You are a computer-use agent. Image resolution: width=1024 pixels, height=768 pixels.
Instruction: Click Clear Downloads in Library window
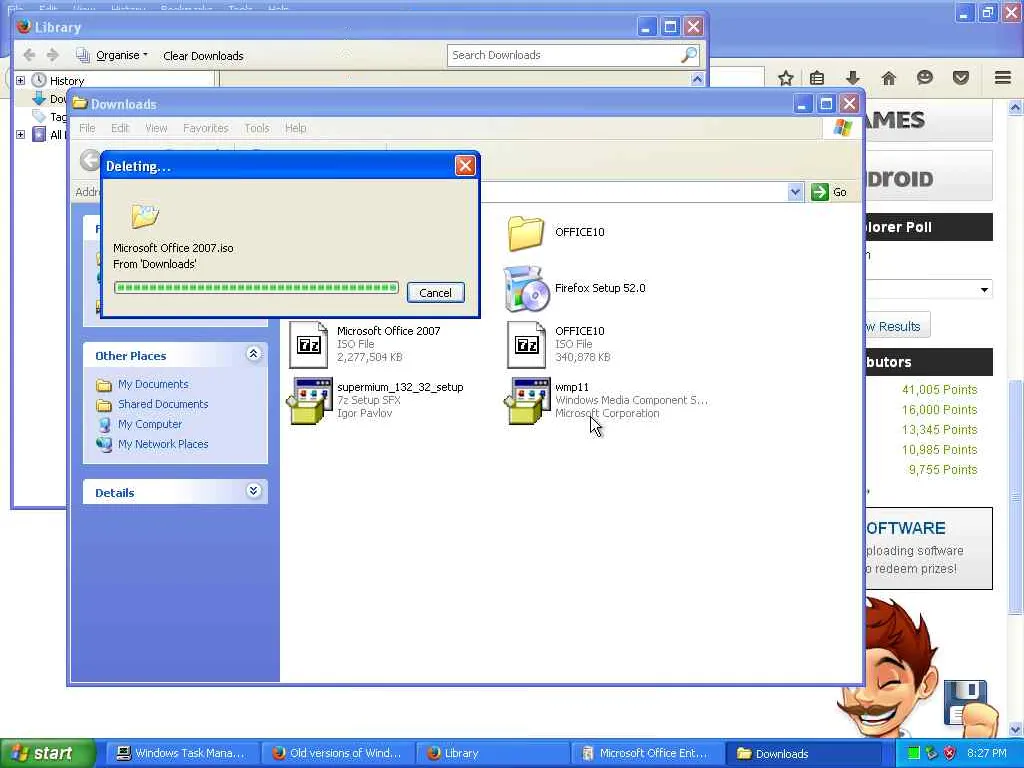click(x=203, y=56)
